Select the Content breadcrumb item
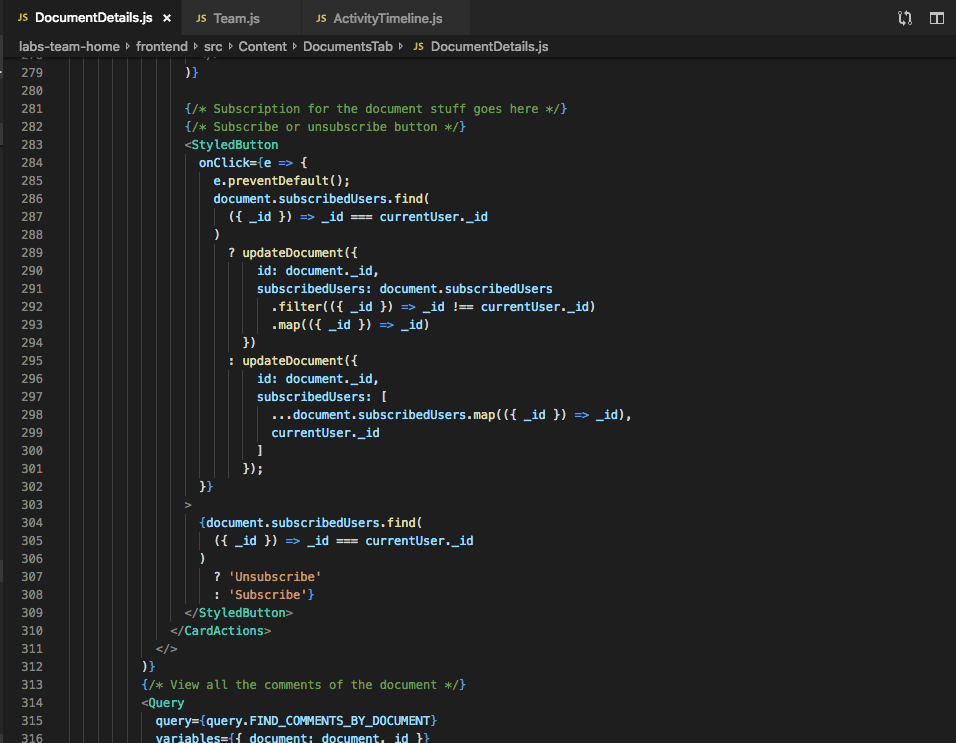Viewport: 956px width, 743px height. pos(262,47)
